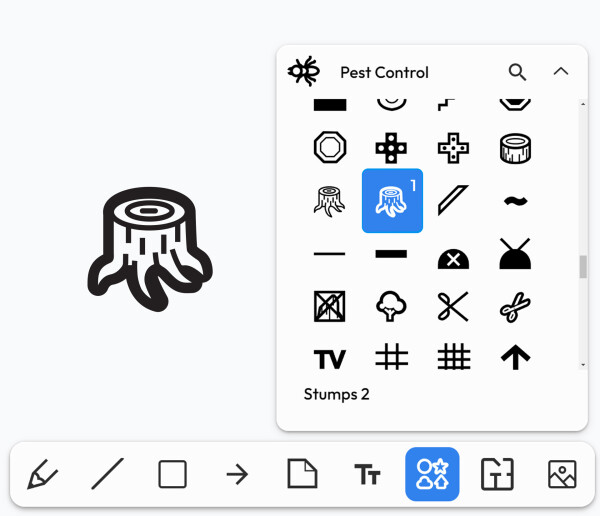
Task: Pick the dome with X icon
Action: tap(453, 259)
